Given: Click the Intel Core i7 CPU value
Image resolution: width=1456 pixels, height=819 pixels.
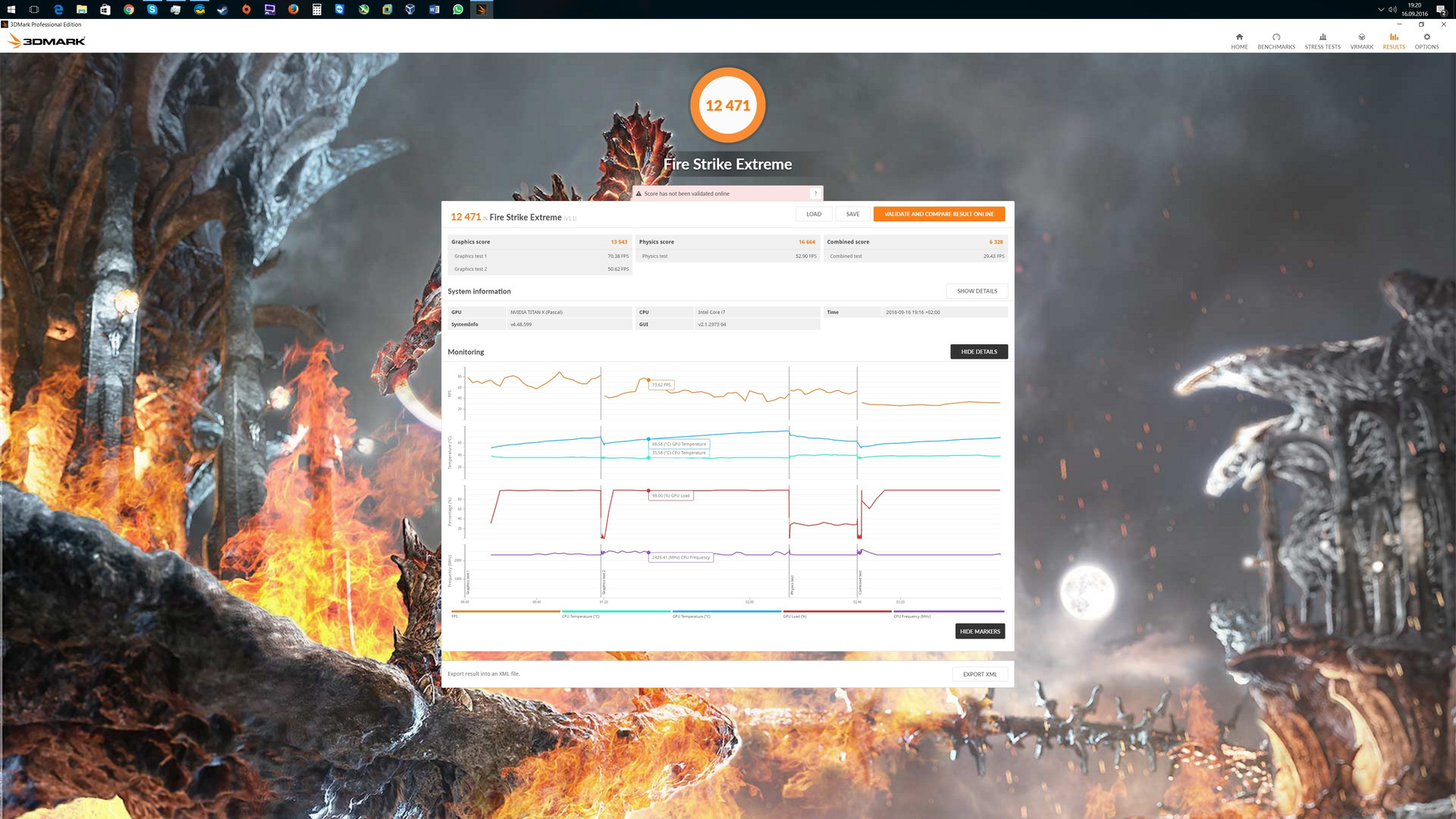Looking at the screenshot, I should click(x=711, y=312).
